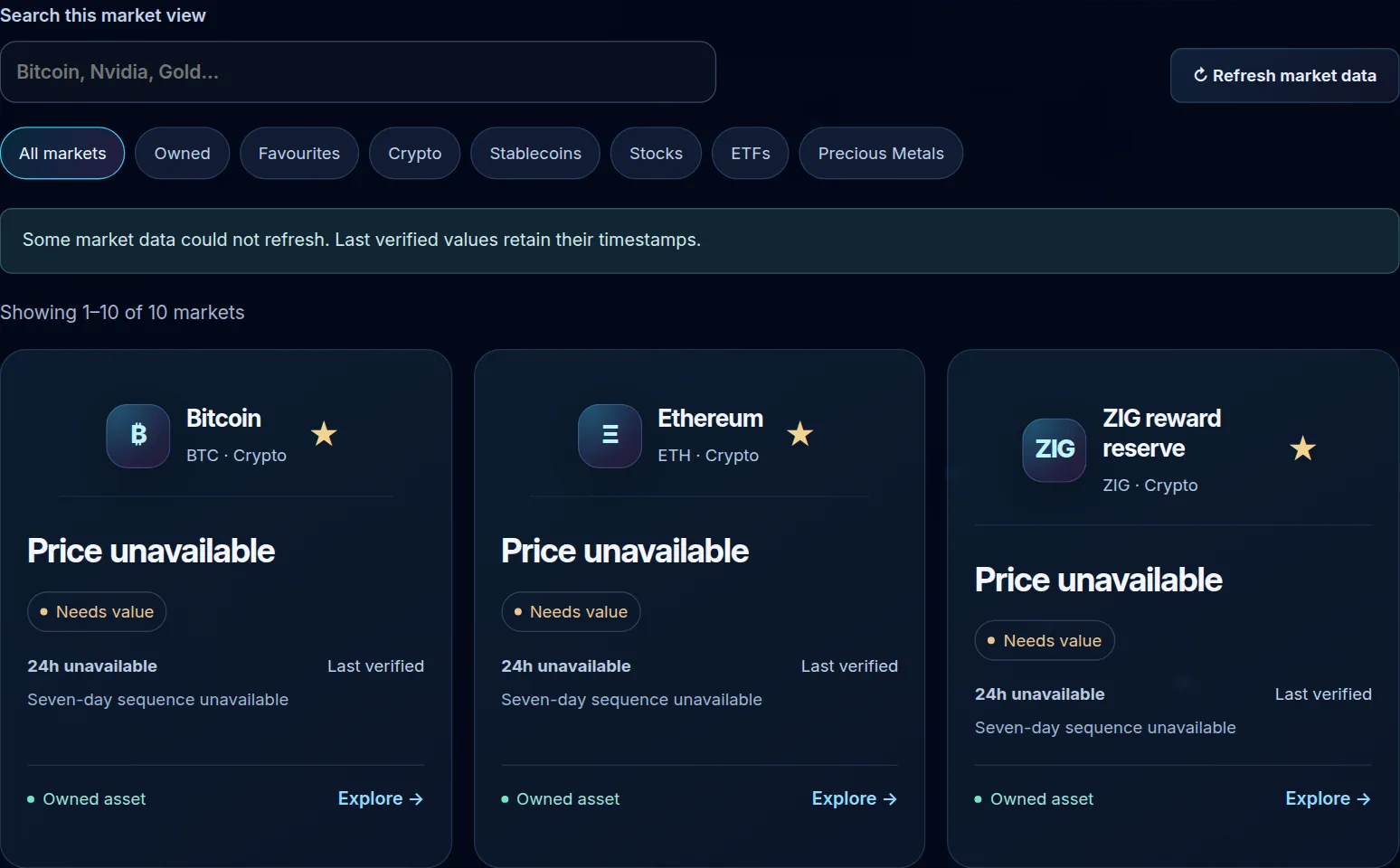This screenshot has height=868, width=1400.
Task: Select the All markets filter
Action: click(x=62, y=154)
